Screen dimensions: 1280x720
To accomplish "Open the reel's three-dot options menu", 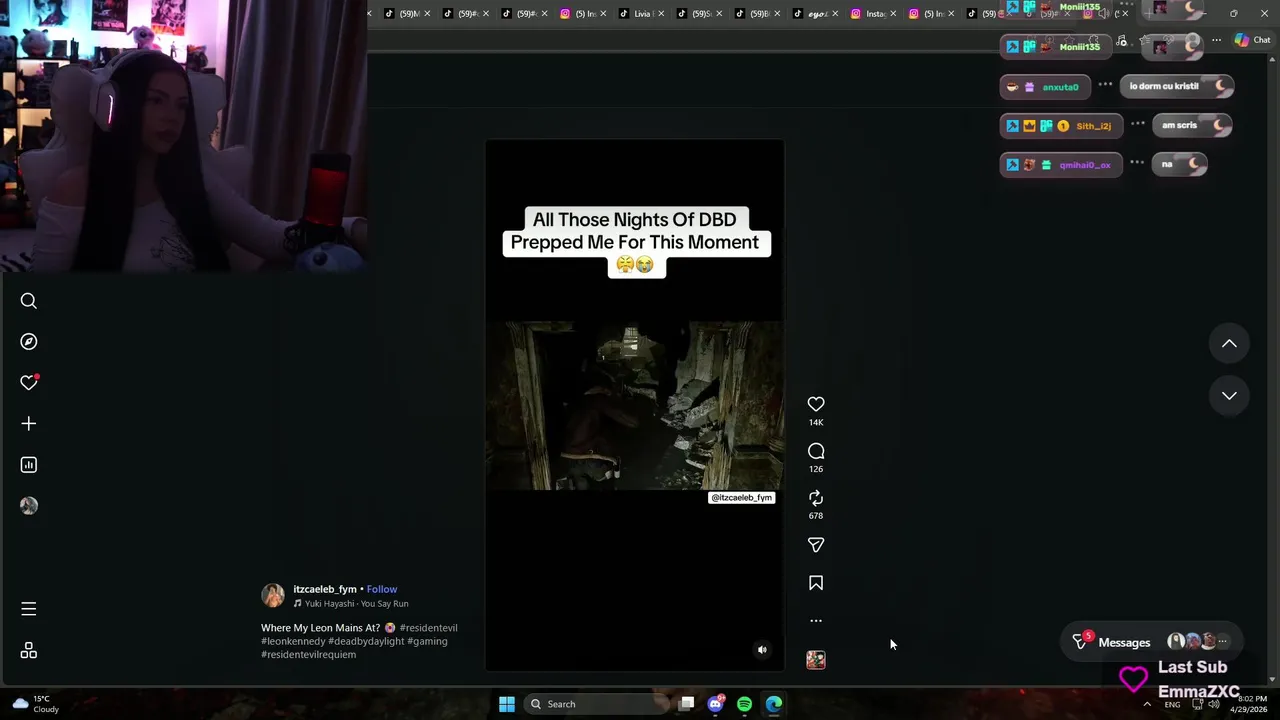I will coord(816,621).
